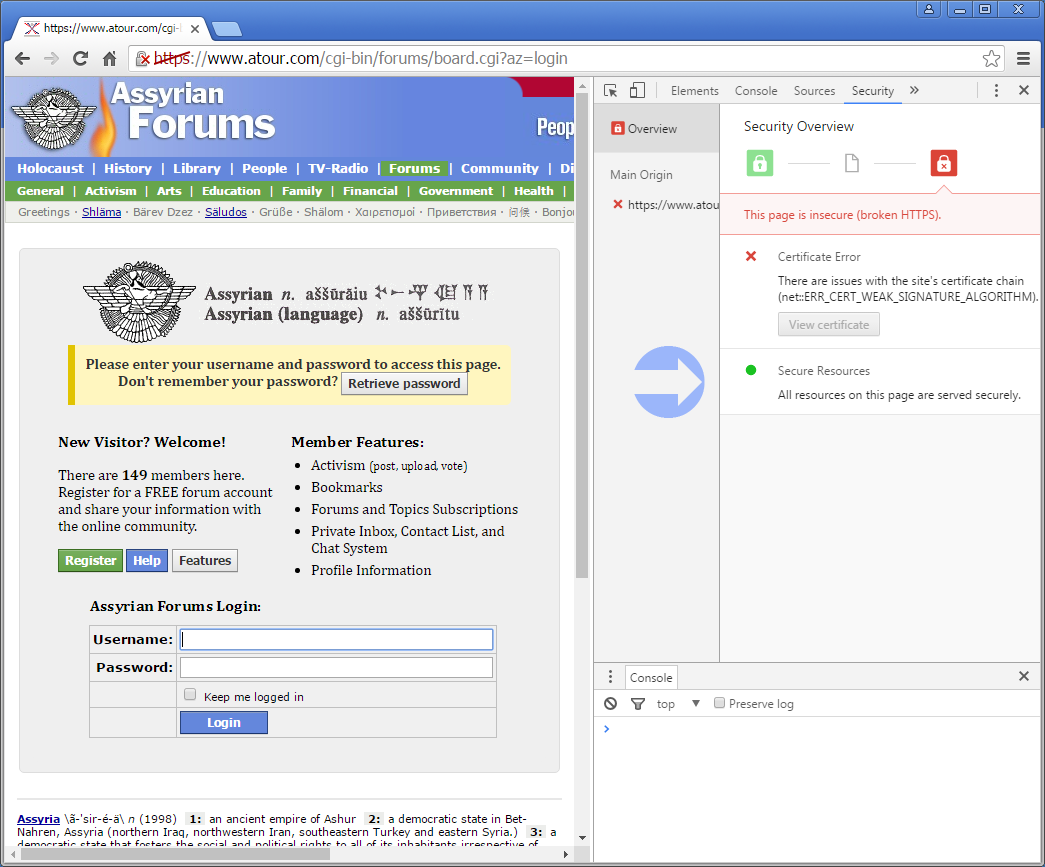
Task: Open the console drawer three-dot menu
Action: pyautogui.click(x=610, y=677)
